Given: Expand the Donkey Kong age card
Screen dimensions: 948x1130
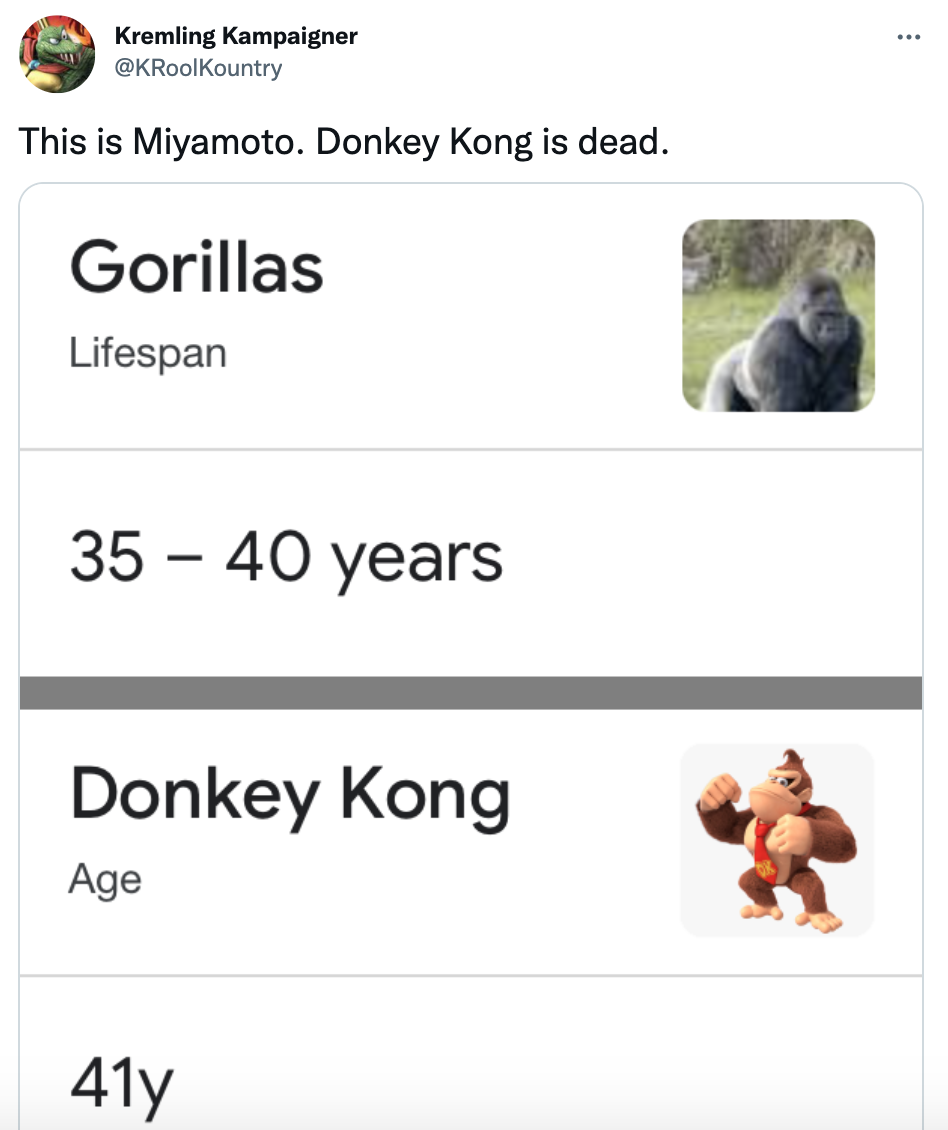Looking at the screenshot, I should click(400, 840).
